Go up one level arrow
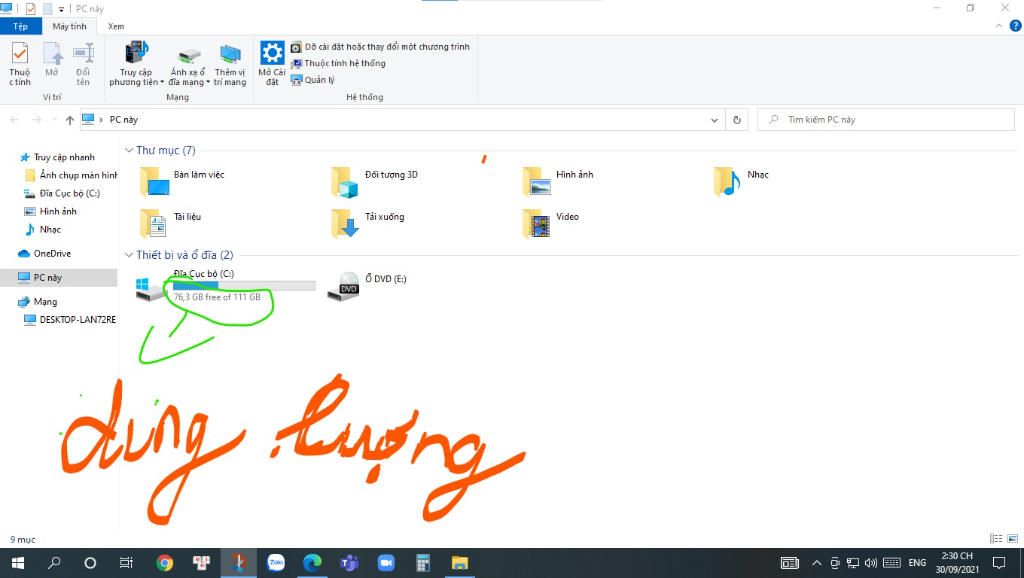Screen dimensions: 1024x578 click(70, 120)
